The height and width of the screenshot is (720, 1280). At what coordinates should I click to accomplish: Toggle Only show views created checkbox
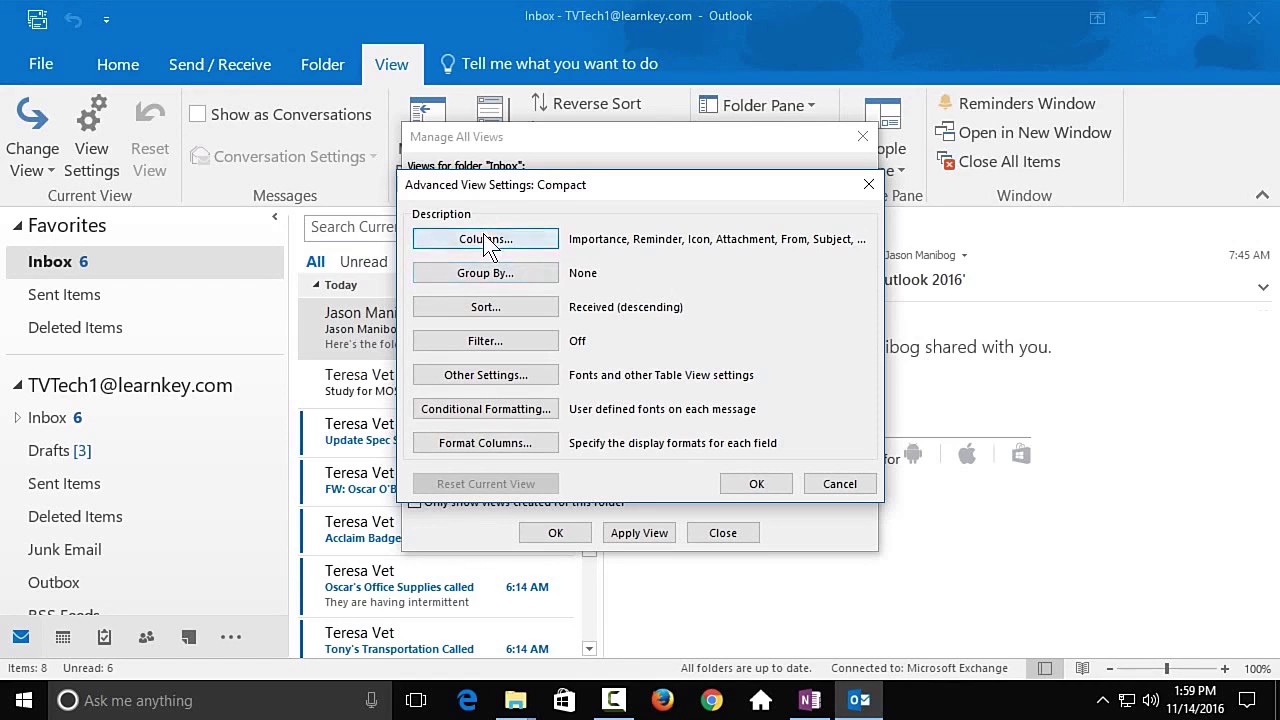(x=414, y=502)
